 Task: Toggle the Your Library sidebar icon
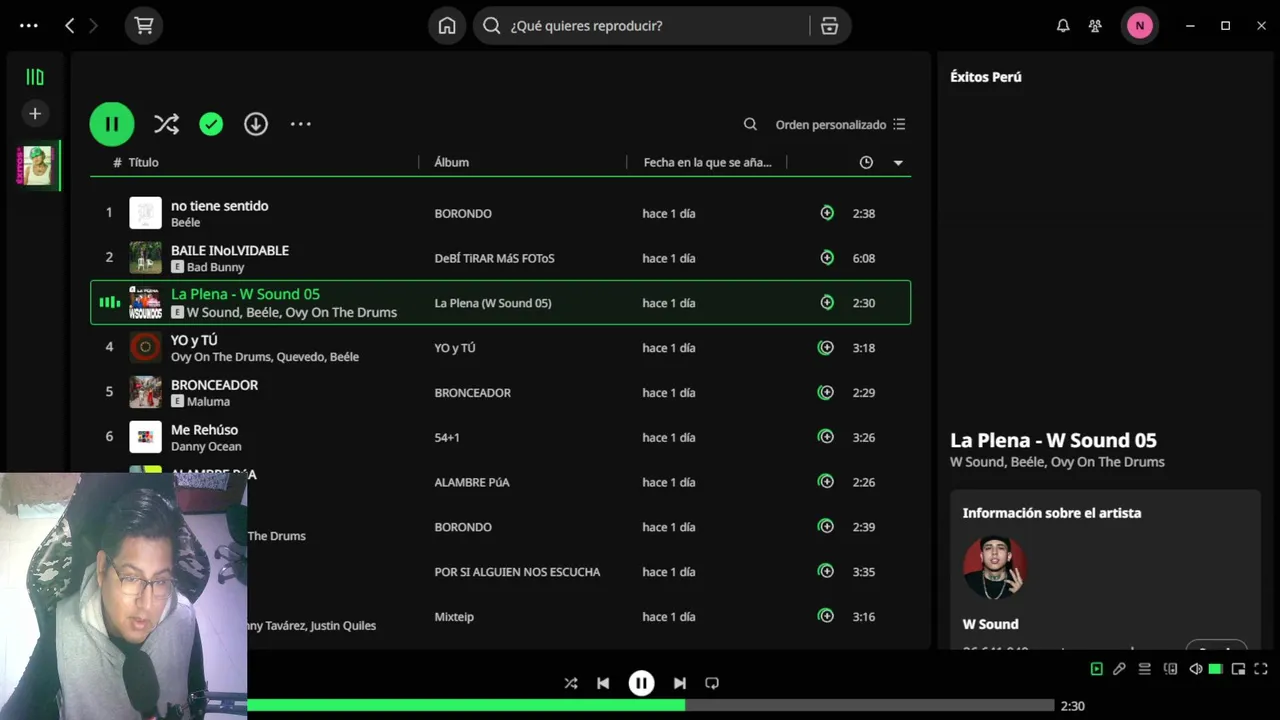(35, 77)
